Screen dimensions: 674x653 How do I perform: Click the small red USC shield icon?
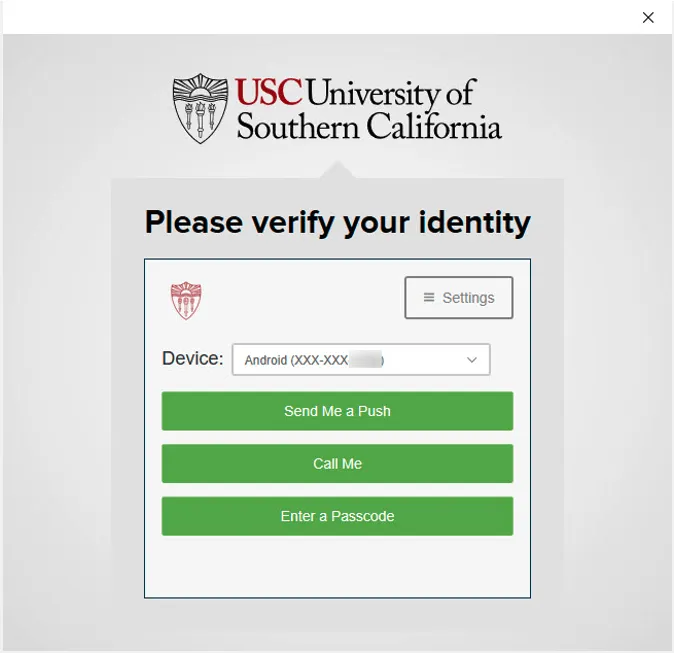tap(186, 300)
